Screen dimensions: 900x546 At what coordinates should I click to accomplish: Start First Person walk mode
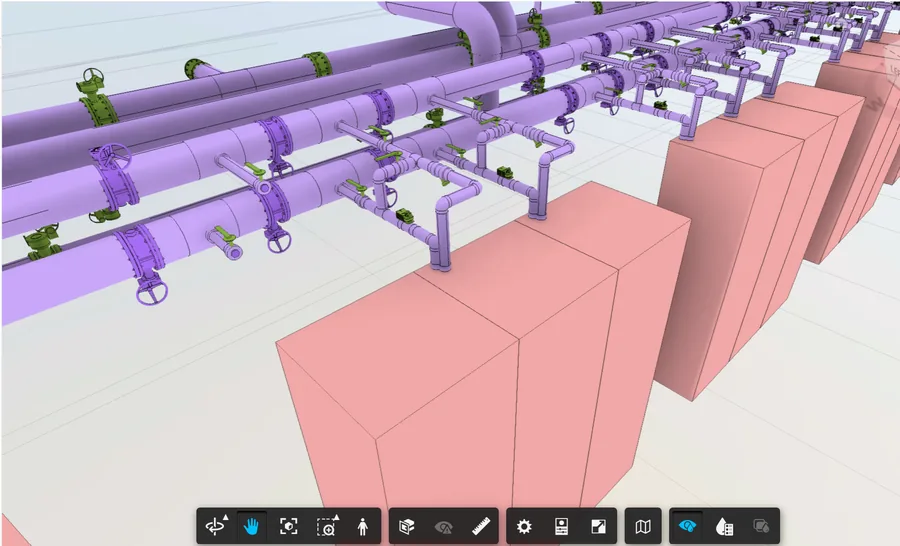363,526
